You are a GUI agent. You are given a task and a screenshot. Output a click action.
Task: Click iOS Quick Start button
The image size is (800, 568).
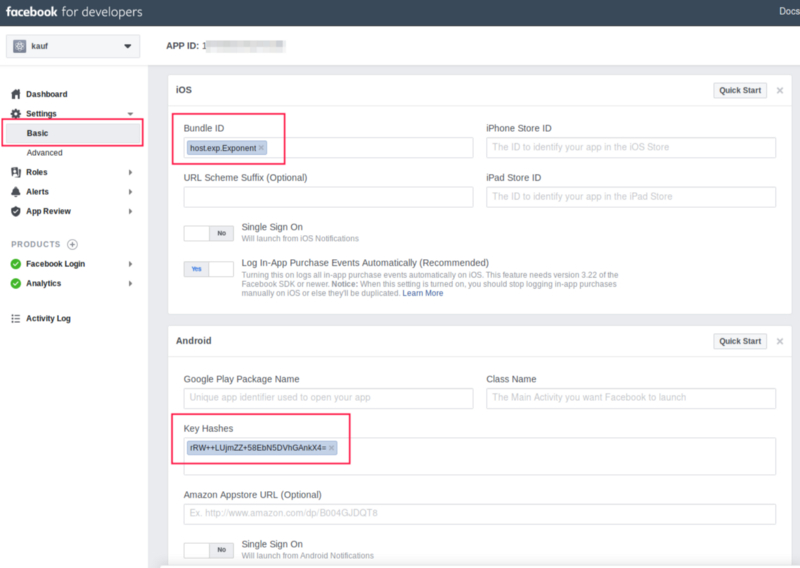740,90
